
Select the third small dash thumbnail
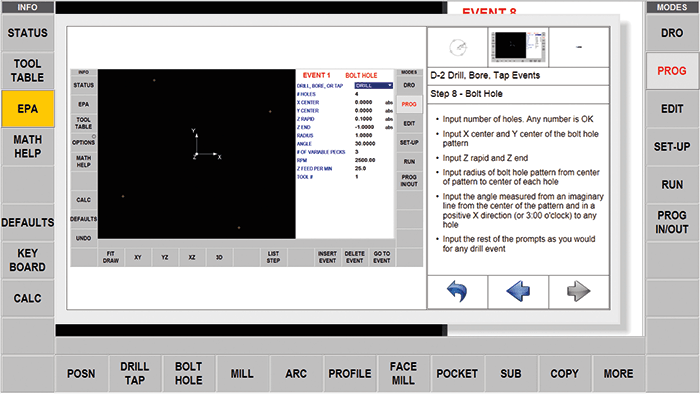click(579, 47)
